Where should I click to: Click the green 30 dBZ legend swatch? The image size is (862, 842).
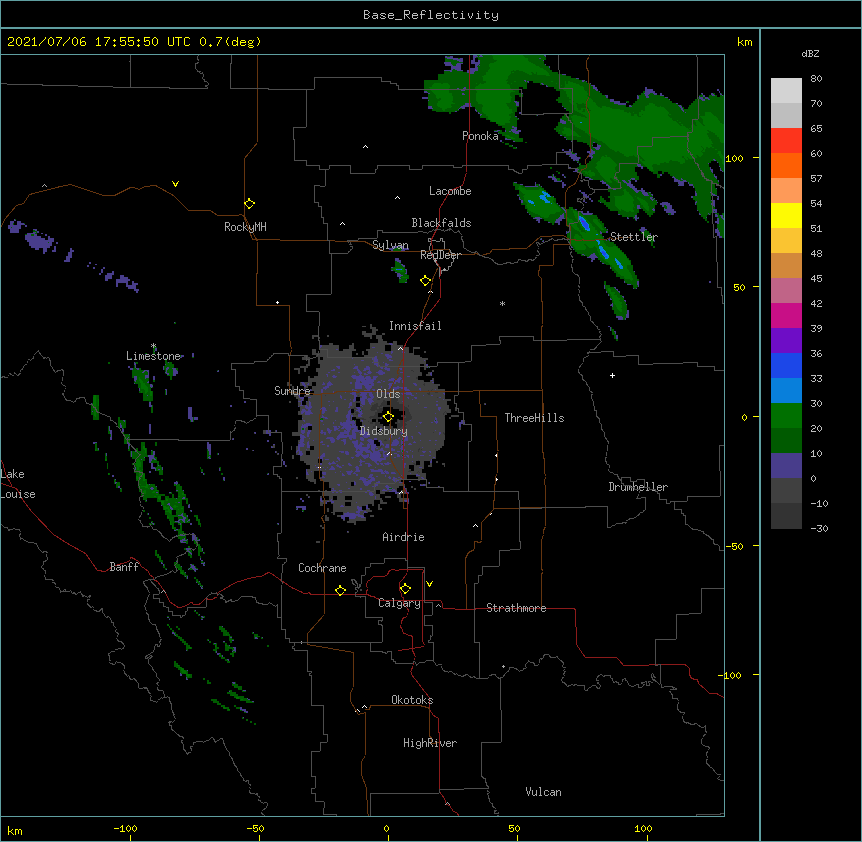[x=786, y=416]
